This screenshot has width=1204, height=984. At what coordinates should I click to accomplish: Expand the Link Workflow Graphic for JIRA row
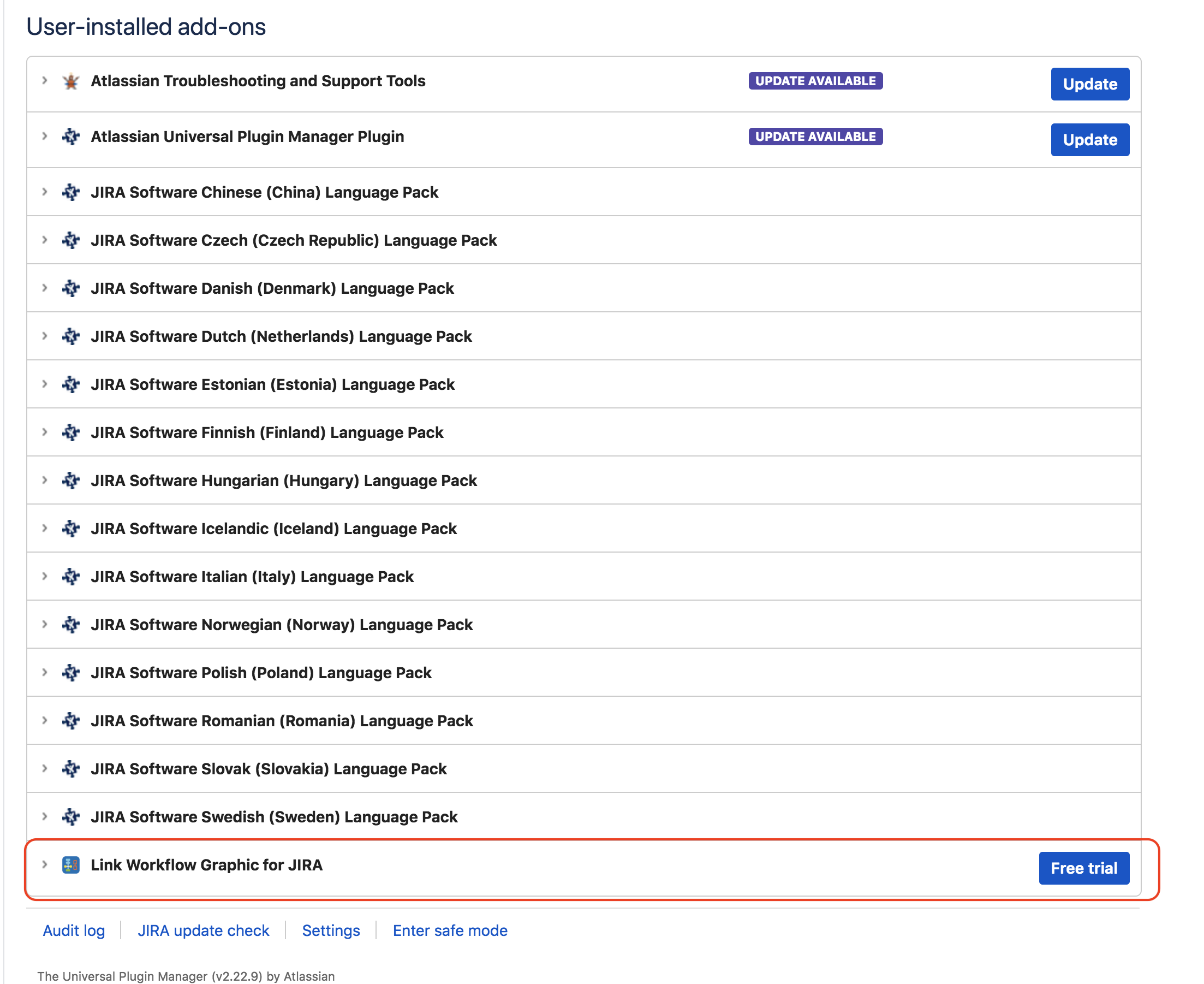(x=45, y=865)
